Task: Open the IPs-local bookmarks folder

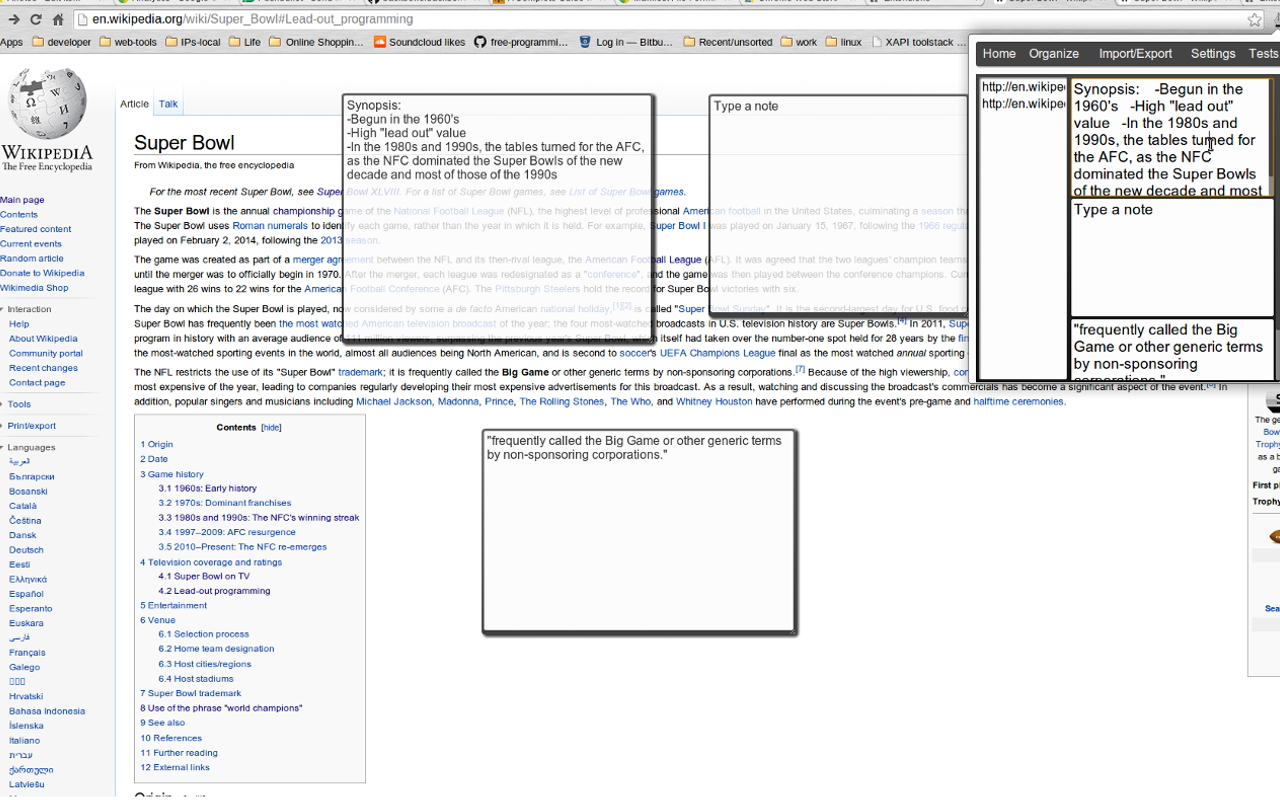Action: tap(193, 42)
